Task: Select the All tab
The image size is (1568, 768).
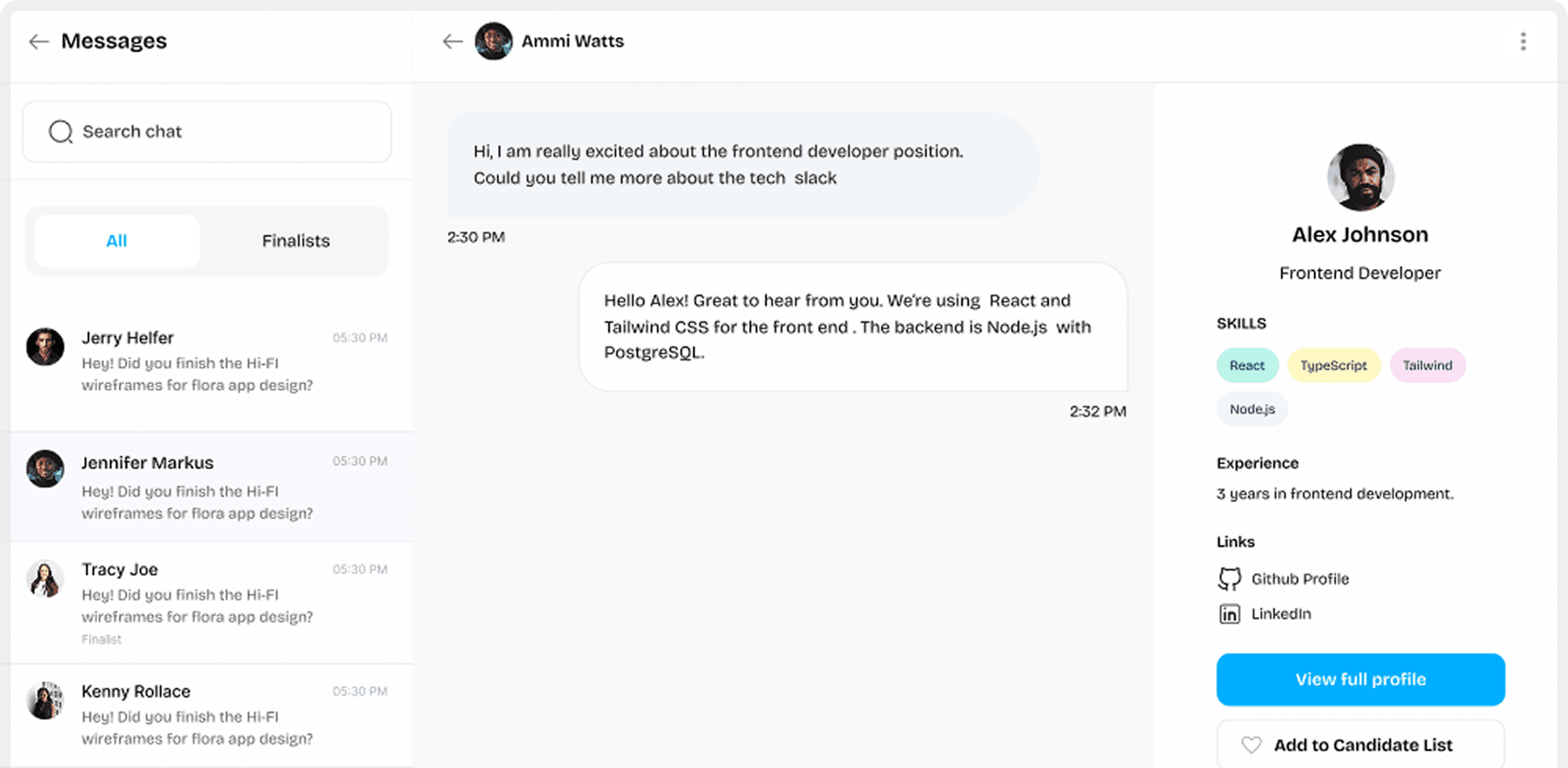Action: click(116, 241)
